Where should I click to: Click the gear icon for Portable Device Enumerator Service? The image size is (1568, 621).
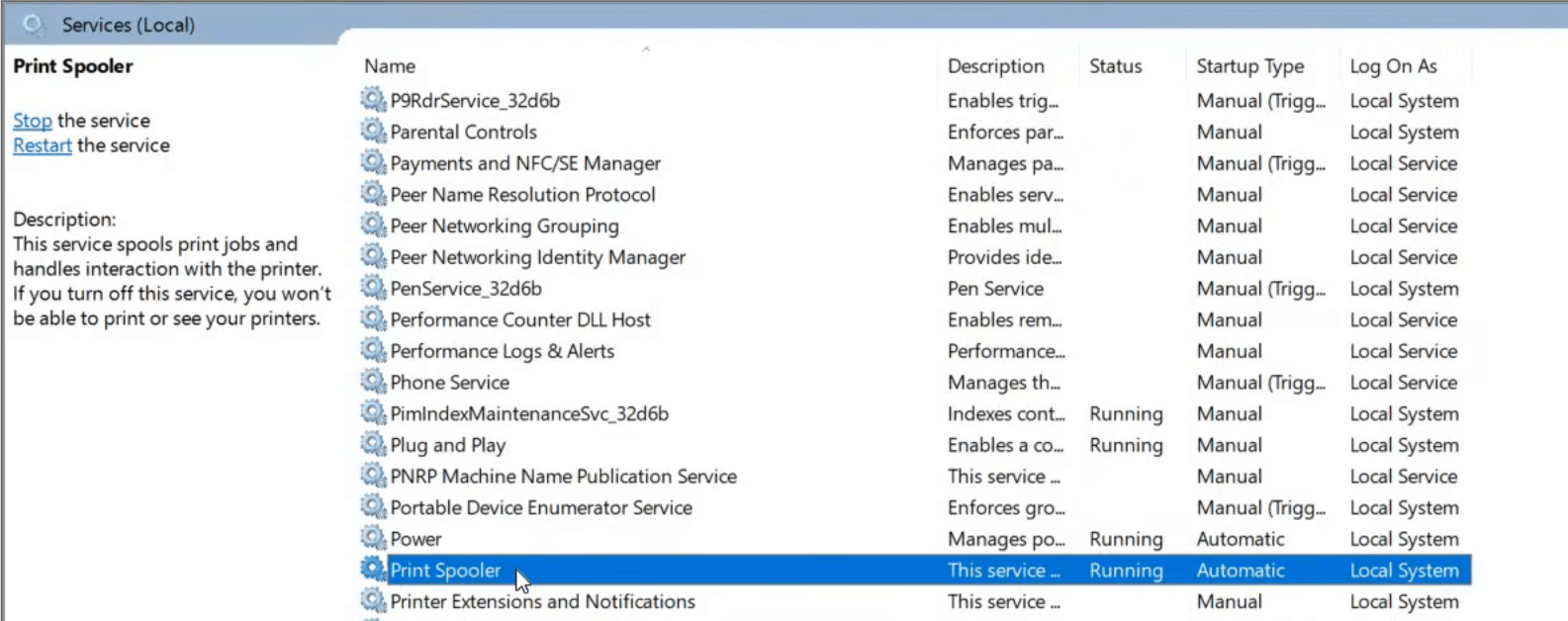click(x=373, y=506)
